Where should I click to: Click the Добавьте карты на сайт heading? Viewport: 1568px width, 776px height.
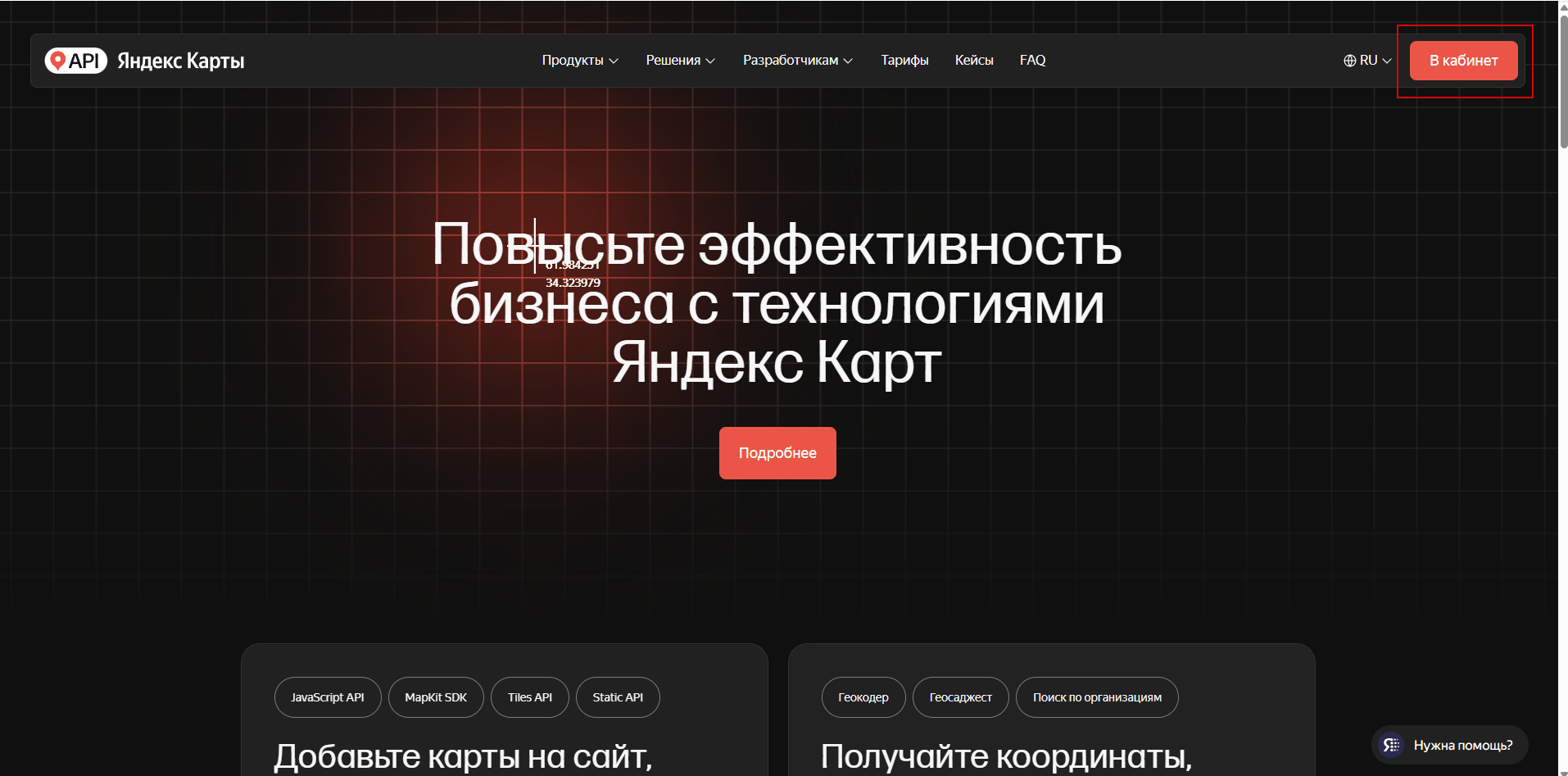click(x=463, y=756)
